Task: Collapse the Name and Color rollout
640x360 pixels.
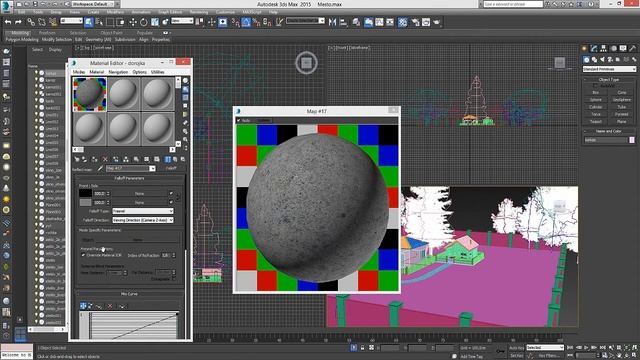Action: (609, 131)
